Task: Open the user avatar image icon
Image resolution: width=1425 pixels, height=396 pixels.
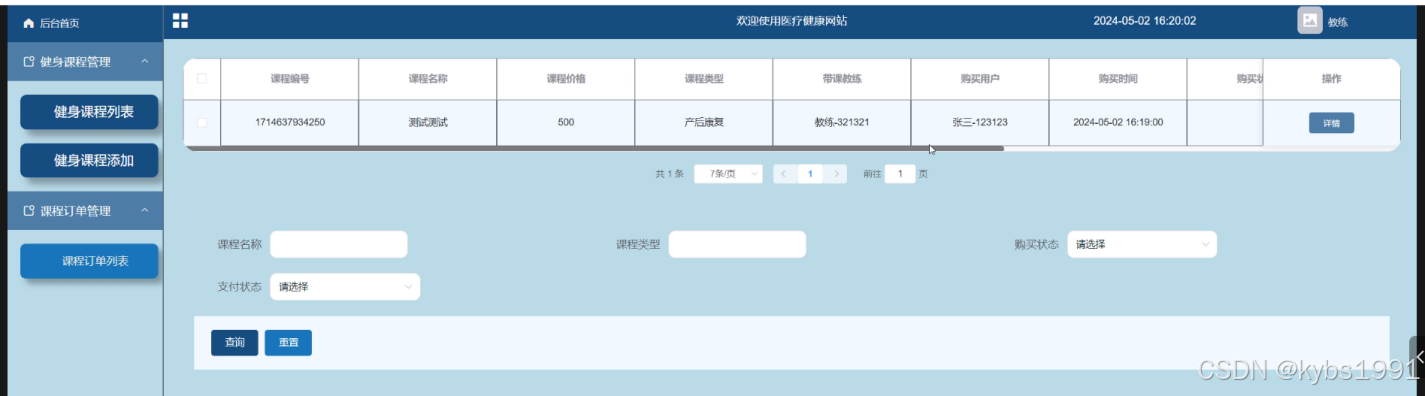Action: pyautogui.click(x=1310, y=20)
